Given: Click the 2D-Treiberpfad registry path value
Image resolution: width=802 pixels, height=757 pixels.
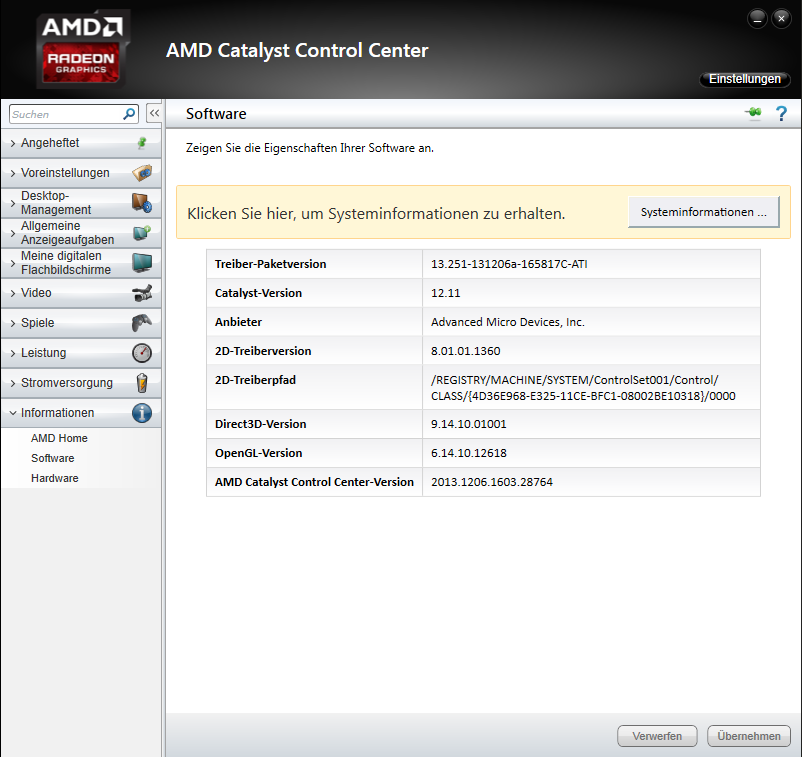Looking at the screenshot, I should click(x=583, y=388).
